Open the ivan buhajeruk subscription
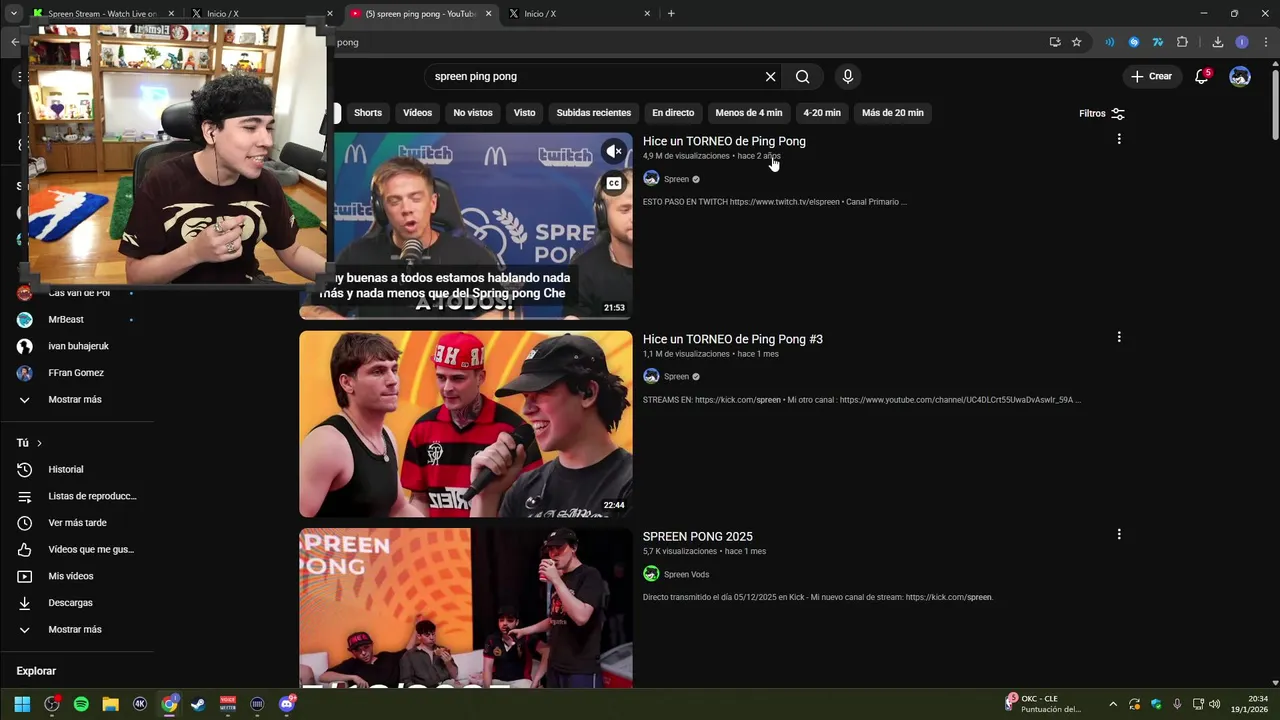The image size is (1280, 720). point(78,346)
